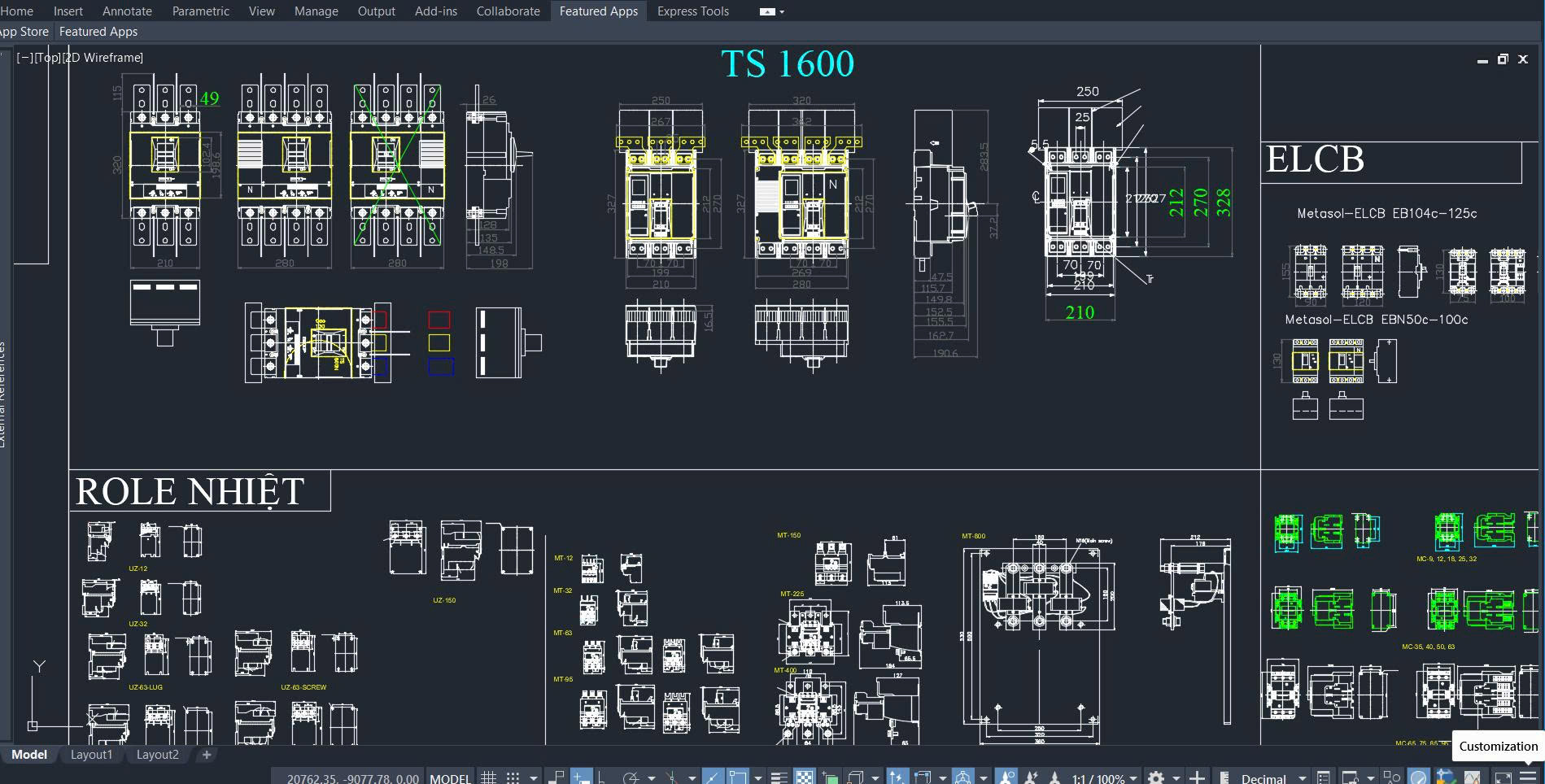The width and height of the screenshot is (1545, 784).
Task: Switch to the Layout1 tab
Action: pyautogui.click(x=91, y=755)
